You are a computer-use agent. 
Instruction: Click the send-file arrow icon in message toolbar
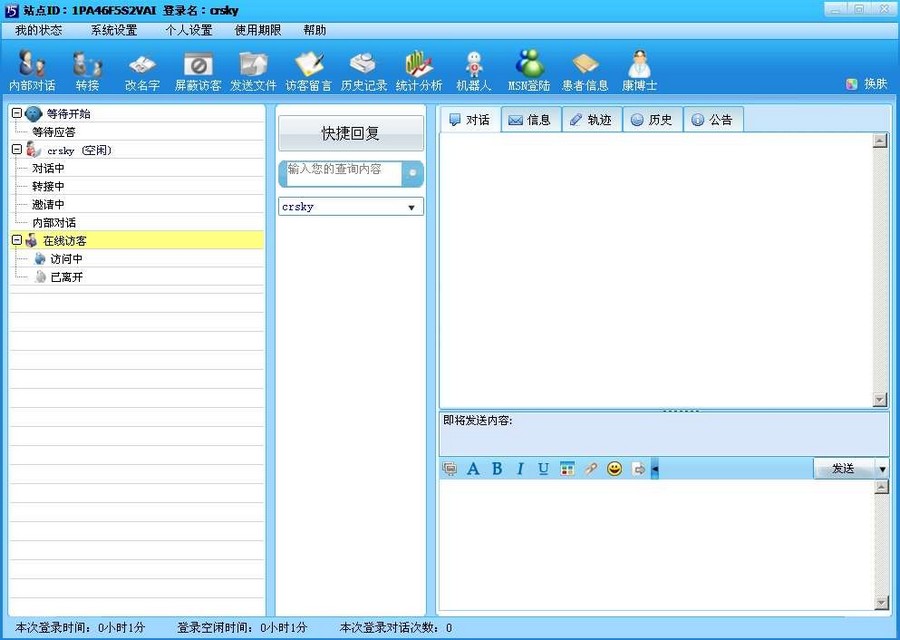(x=638, y=469)
